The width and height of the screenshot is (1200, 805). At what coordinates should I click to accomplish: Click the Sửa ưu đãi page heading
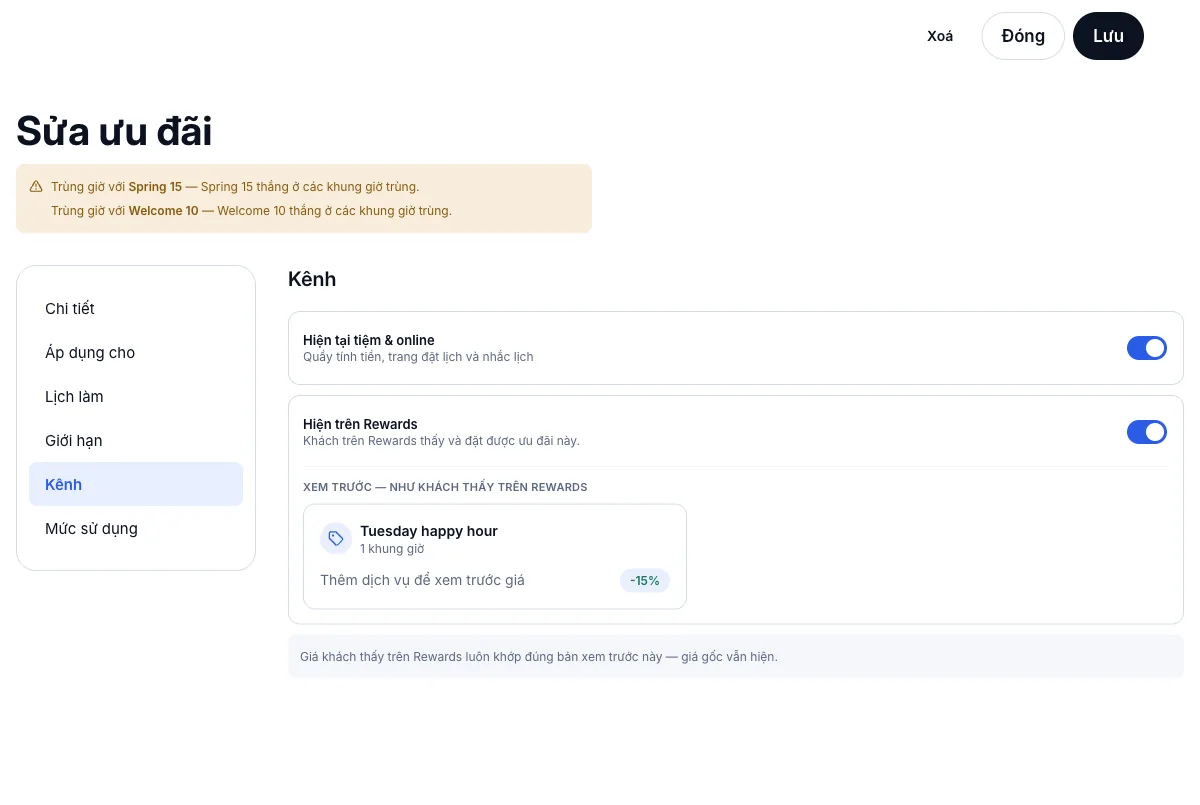click(x=114, y=132)
